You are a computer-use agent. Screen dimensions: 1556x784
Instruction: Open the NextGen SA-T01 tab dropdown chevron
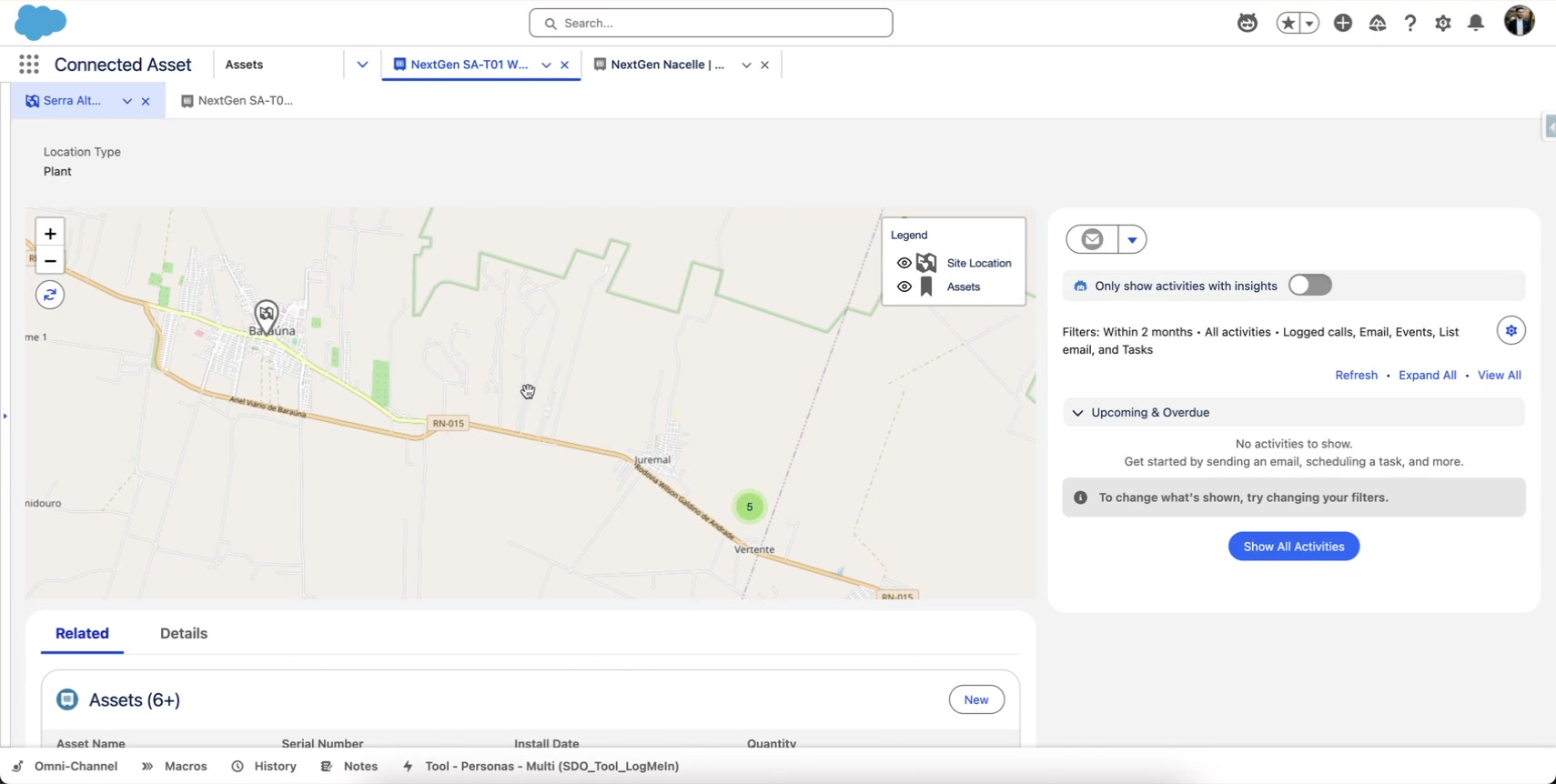pyautogui.click(x=546, y=65)
